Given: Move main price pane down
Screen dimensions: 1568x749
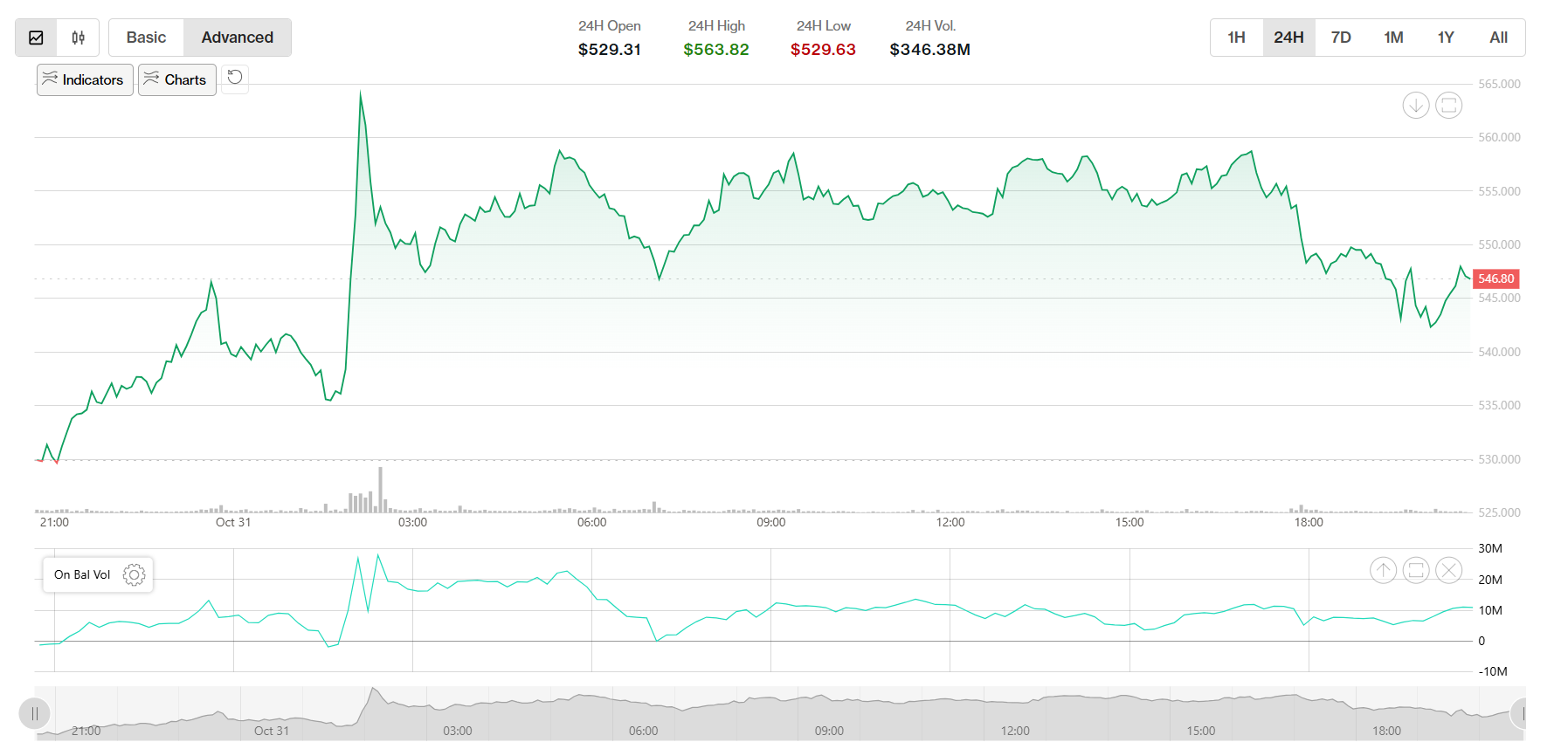Looking at the screenshot, I should point(1415,106).
